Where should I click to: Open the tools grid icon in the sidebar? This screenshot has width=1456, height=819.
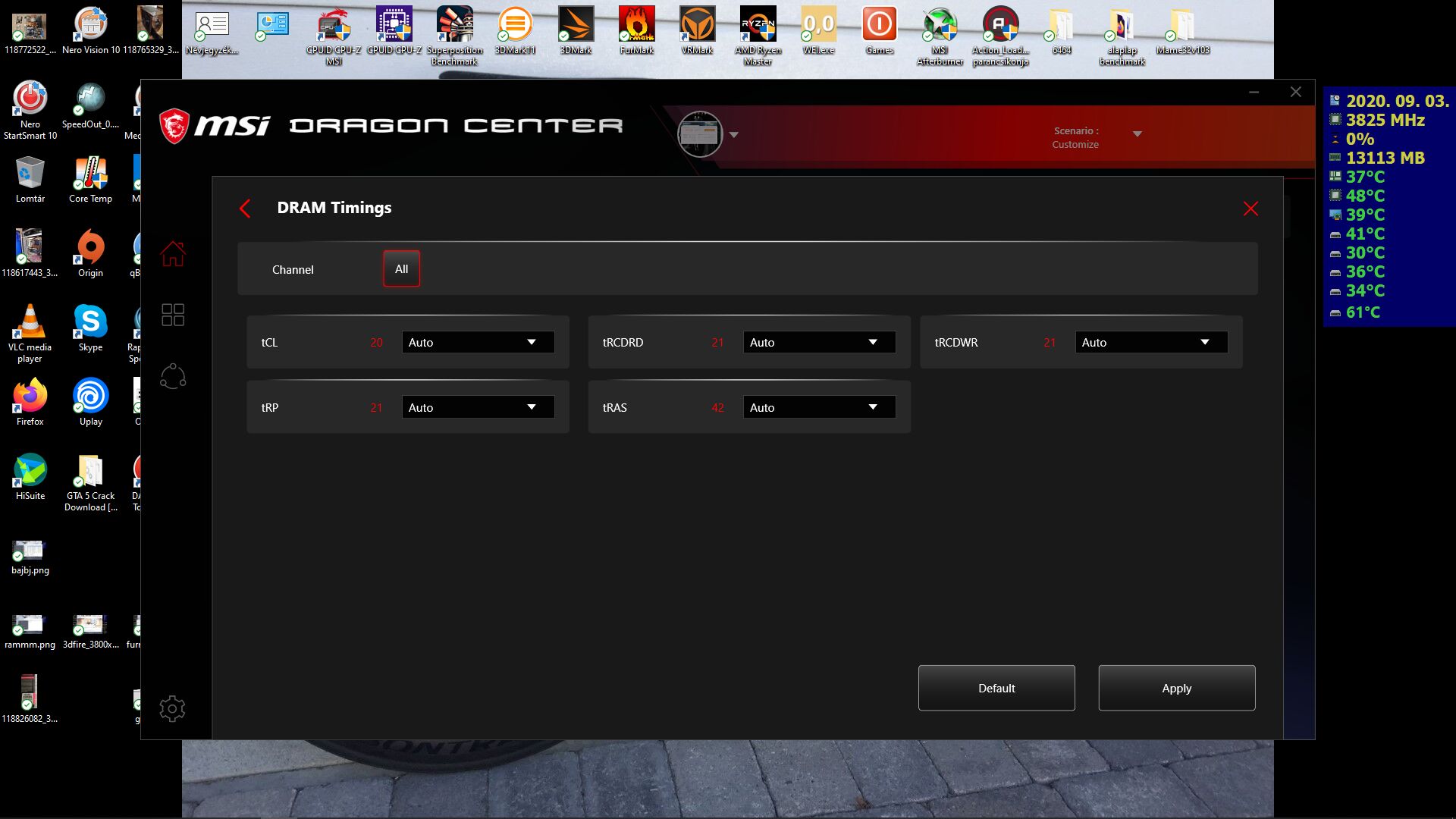[x=173, y=315]
